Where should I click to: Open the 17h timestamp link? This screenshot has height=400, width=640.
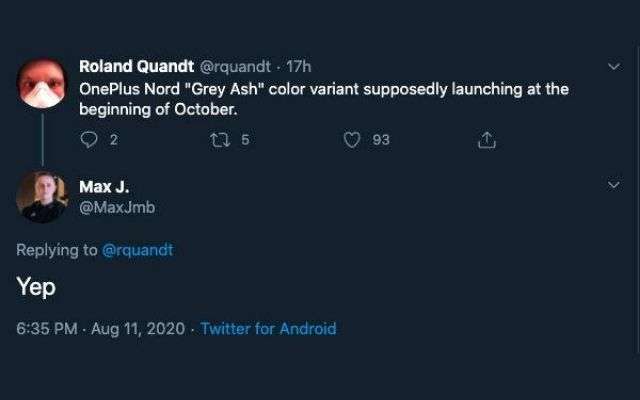point(299,67)
